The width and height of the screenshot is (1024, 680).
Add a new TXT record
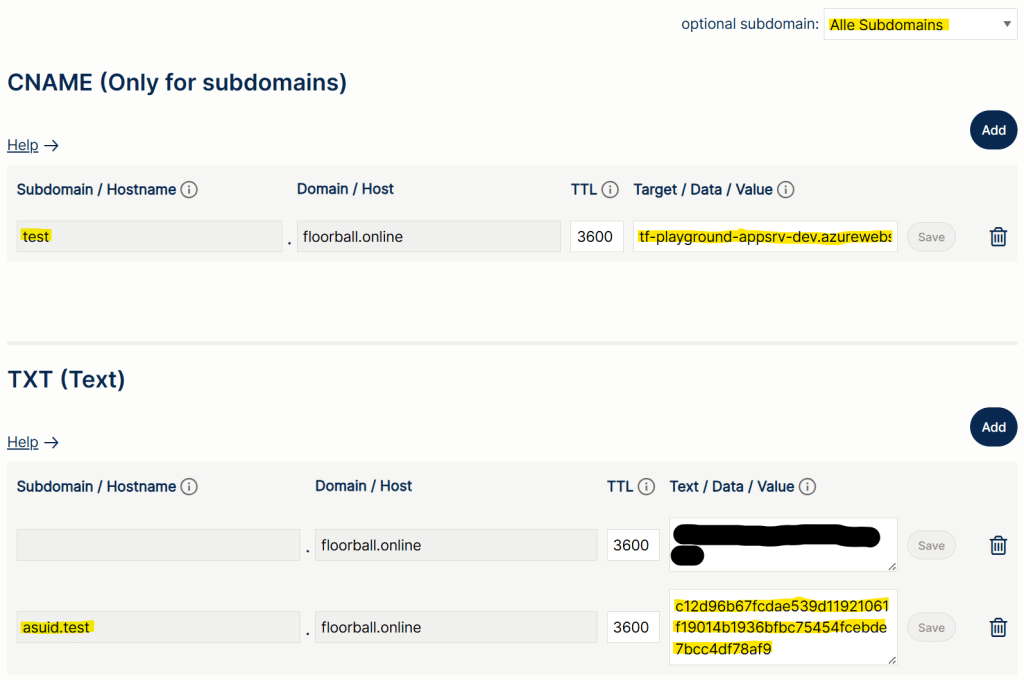click(993, 427)
